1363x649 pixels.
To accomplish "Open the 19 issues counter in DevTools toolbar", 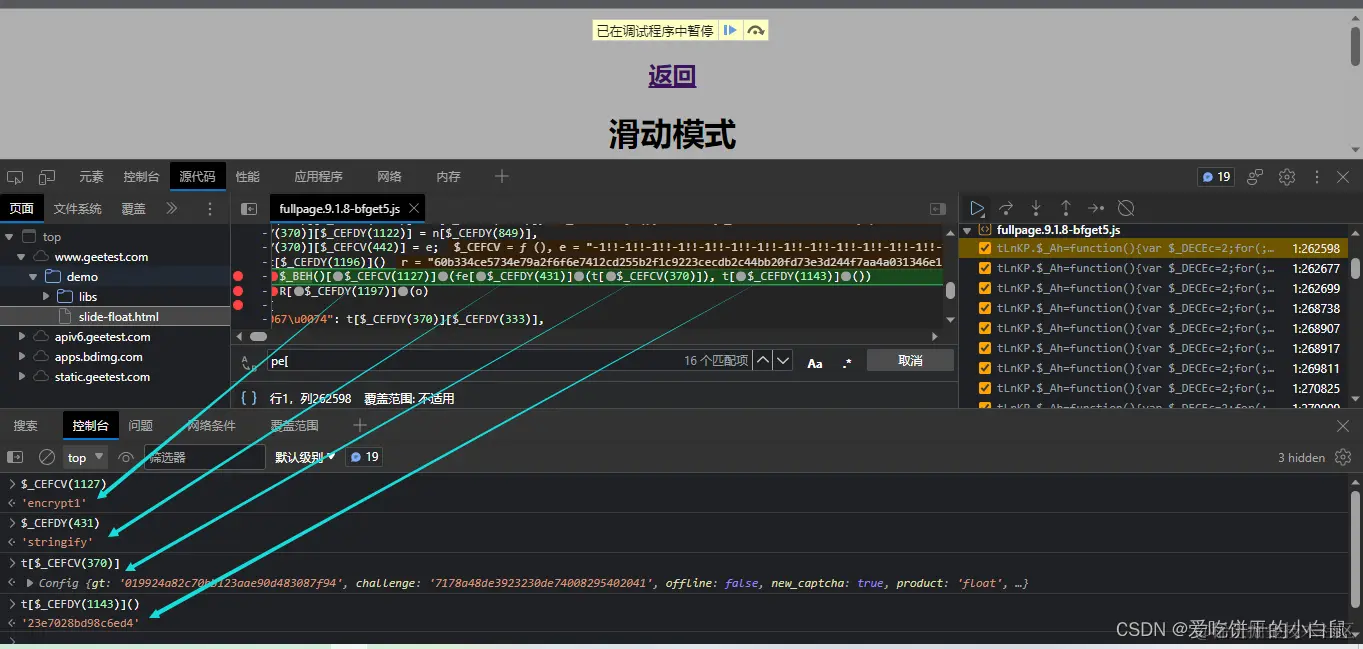I will coord(1216,177).
